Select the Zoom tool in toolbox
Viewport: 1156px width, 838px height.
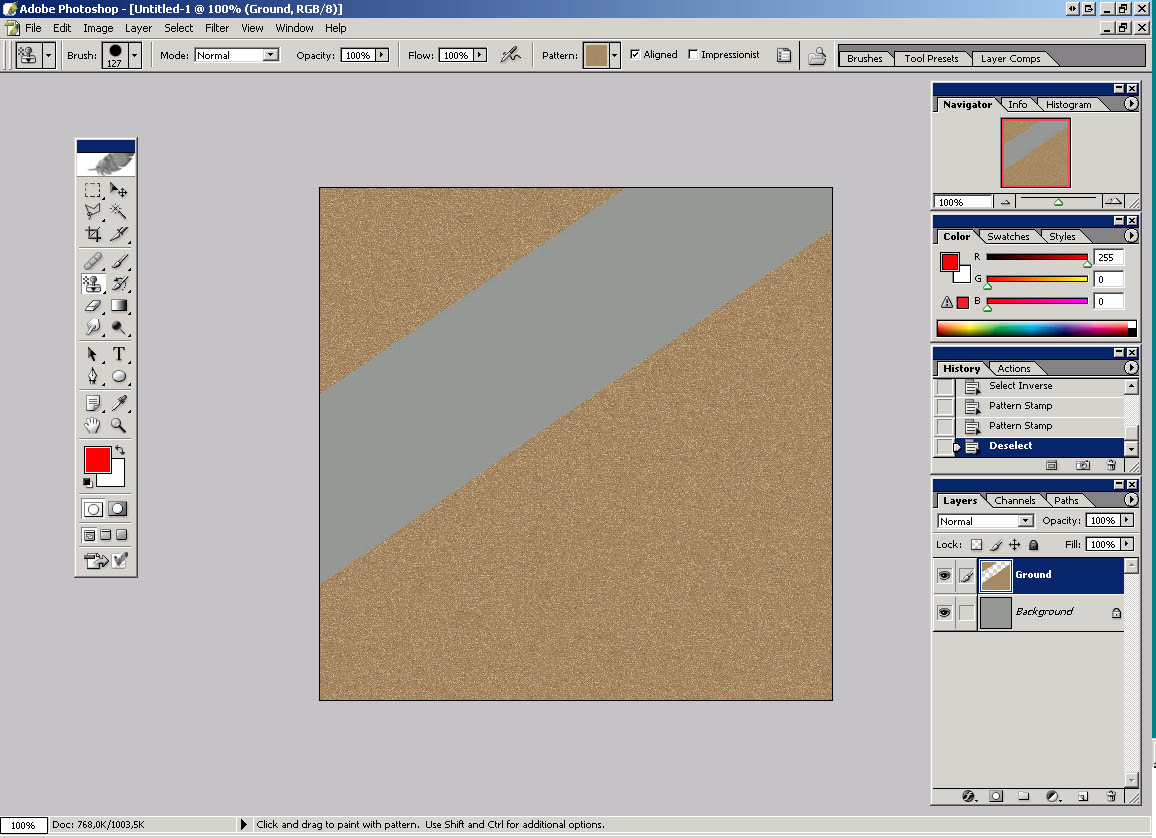(x=119, y=425)
